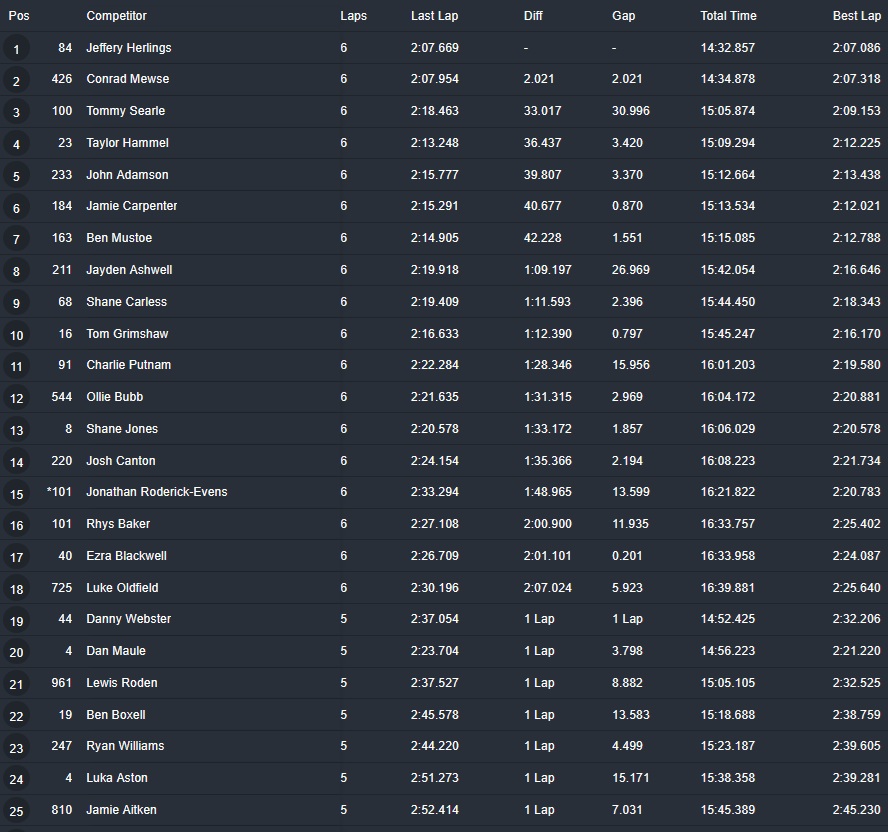Sort by Competitor column header

pos(116,16)
